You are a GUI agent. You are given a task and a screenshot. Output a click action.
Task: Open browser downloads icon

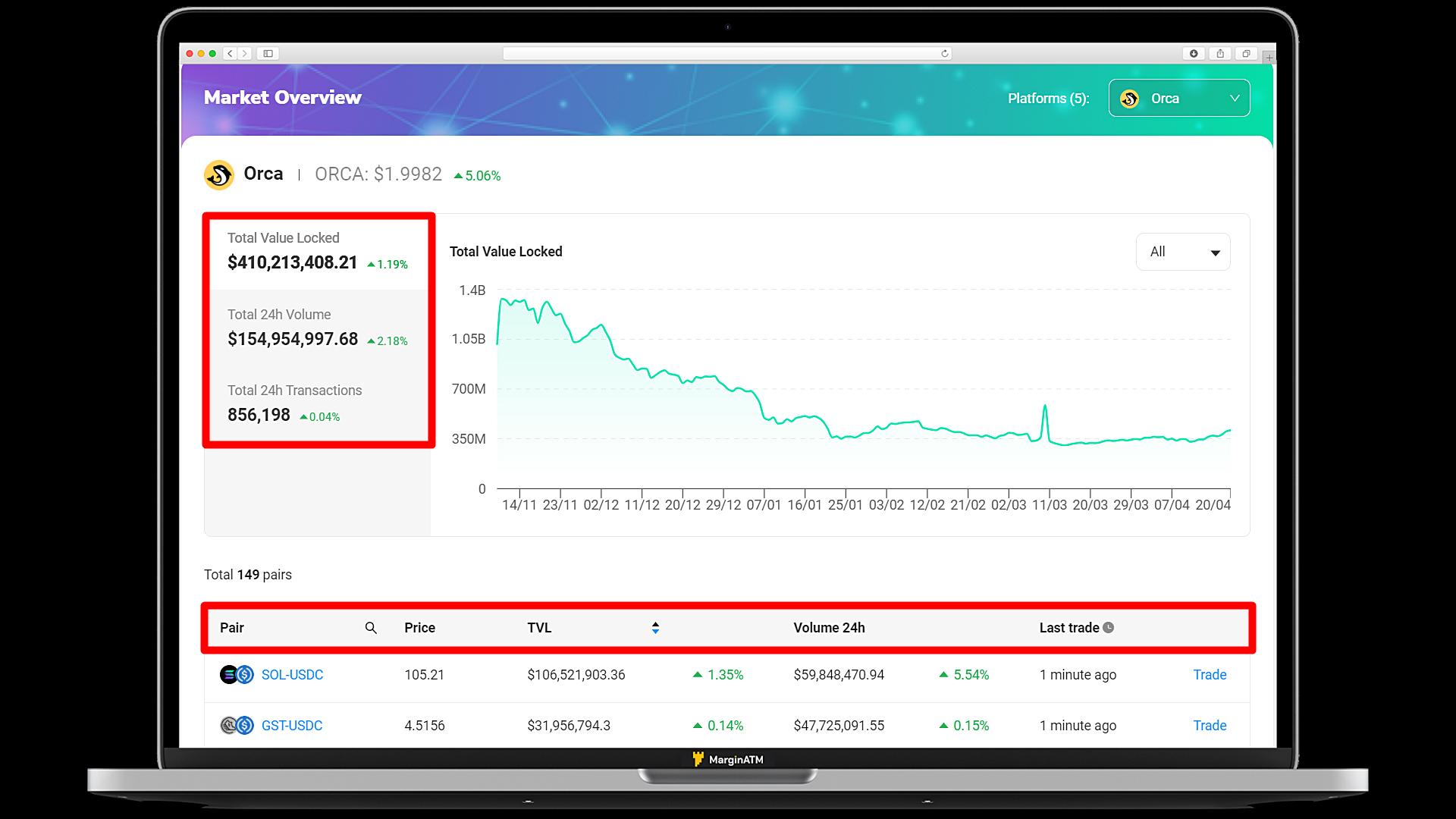pyautogui.click(x=1194, y=54)
